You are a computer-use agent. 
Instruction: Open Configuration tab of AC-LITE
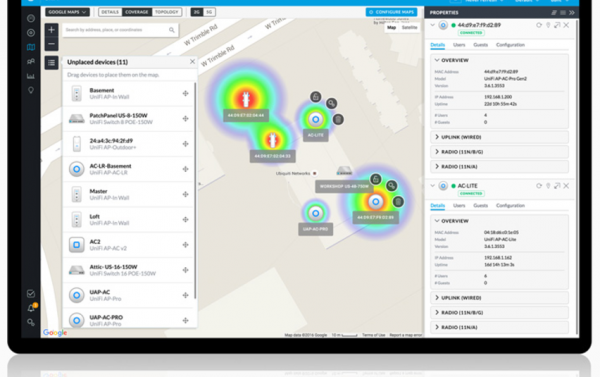510,206
